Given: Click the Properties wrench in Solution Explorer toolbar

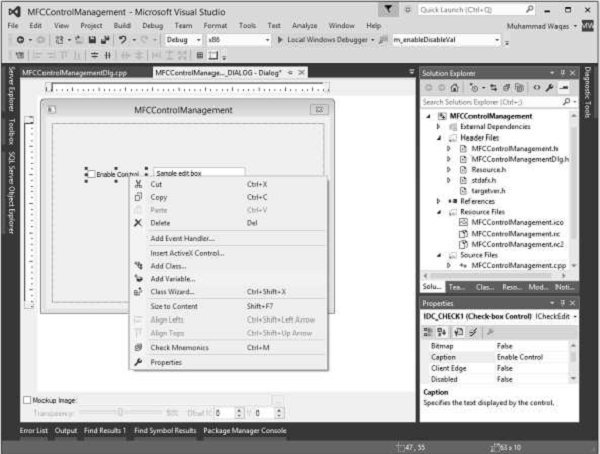Looking at the screenshot, I should [x=549, y=88].
